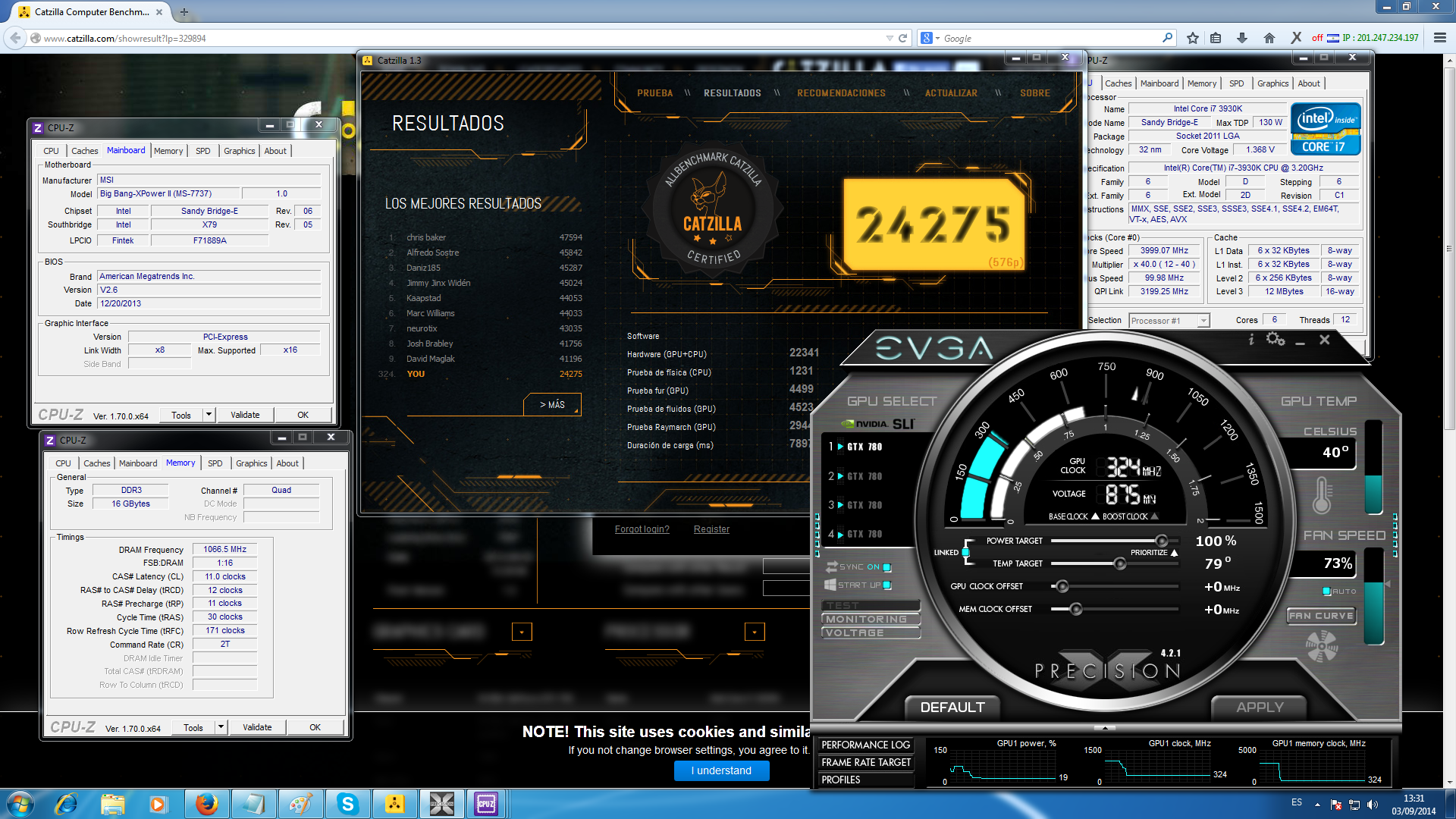Toggle the AUTO fan speed checkbox
Image resolution: width=1456 pixels, height=819 pixels.
pos(1327,591)
